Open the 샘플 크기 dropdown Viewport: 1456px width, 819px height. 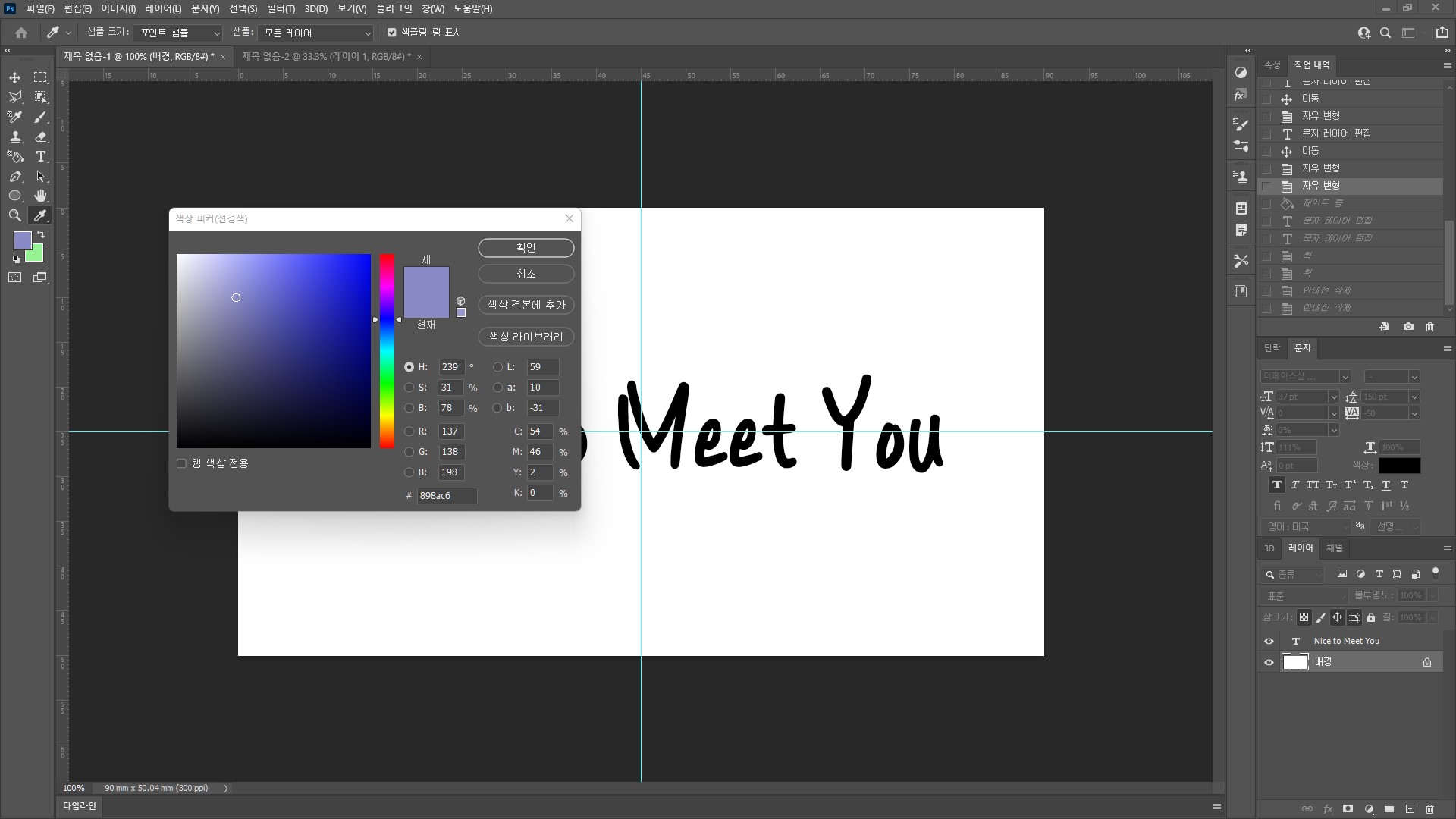(179, 33)
